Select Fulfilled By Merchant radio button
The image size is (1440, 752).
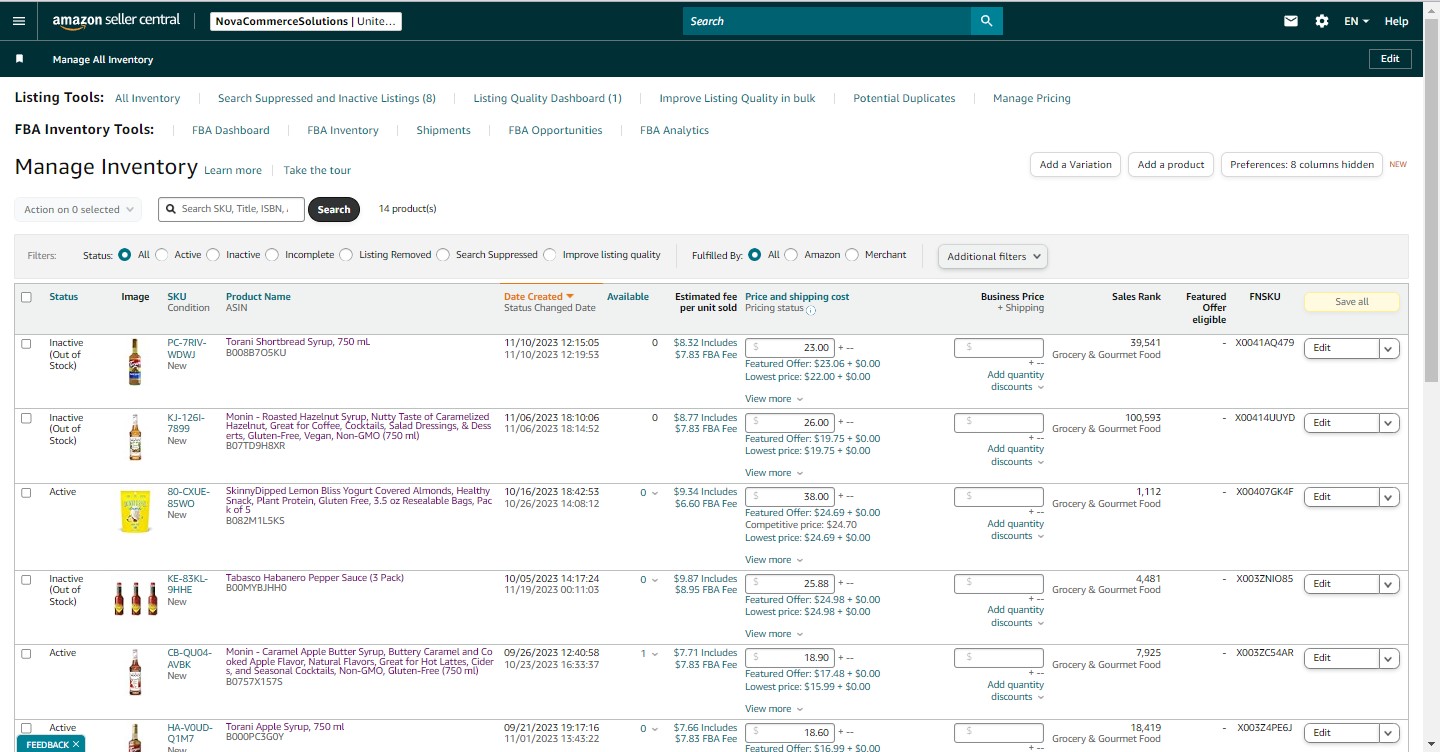[852, 255]
